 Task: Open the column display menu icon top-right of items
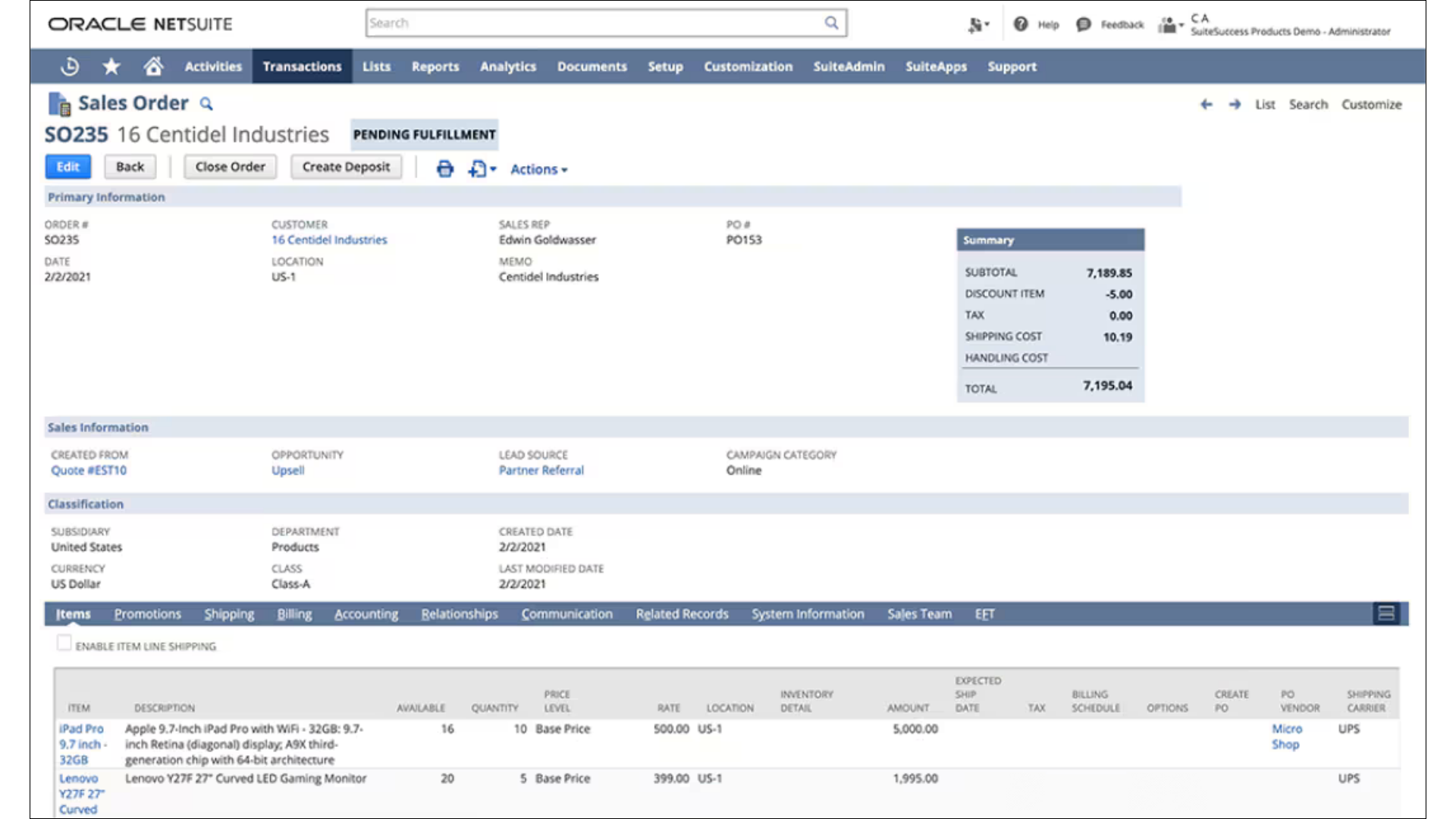tap(1388, 613)
